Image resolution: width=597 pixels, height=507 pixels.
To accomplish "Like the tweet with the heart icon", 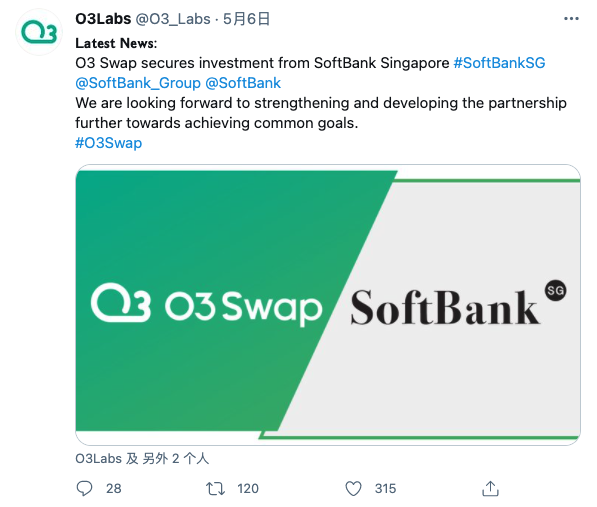I will (353, 488).
